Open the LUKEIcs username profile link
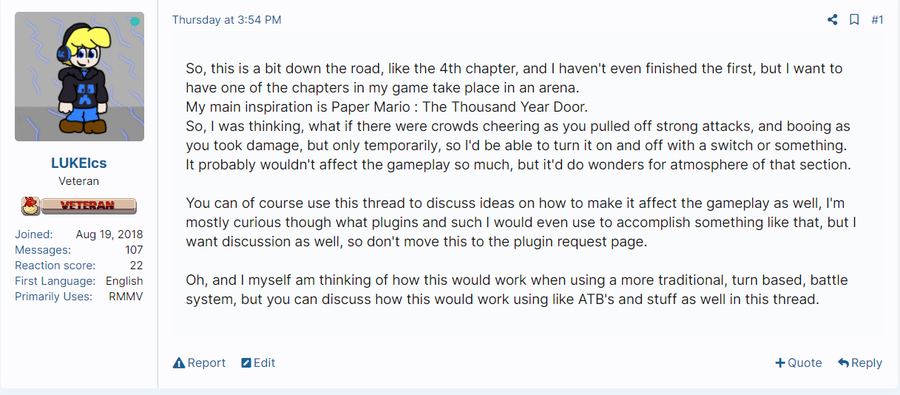This screenshot has width=900, height=395. pos(79,163)
